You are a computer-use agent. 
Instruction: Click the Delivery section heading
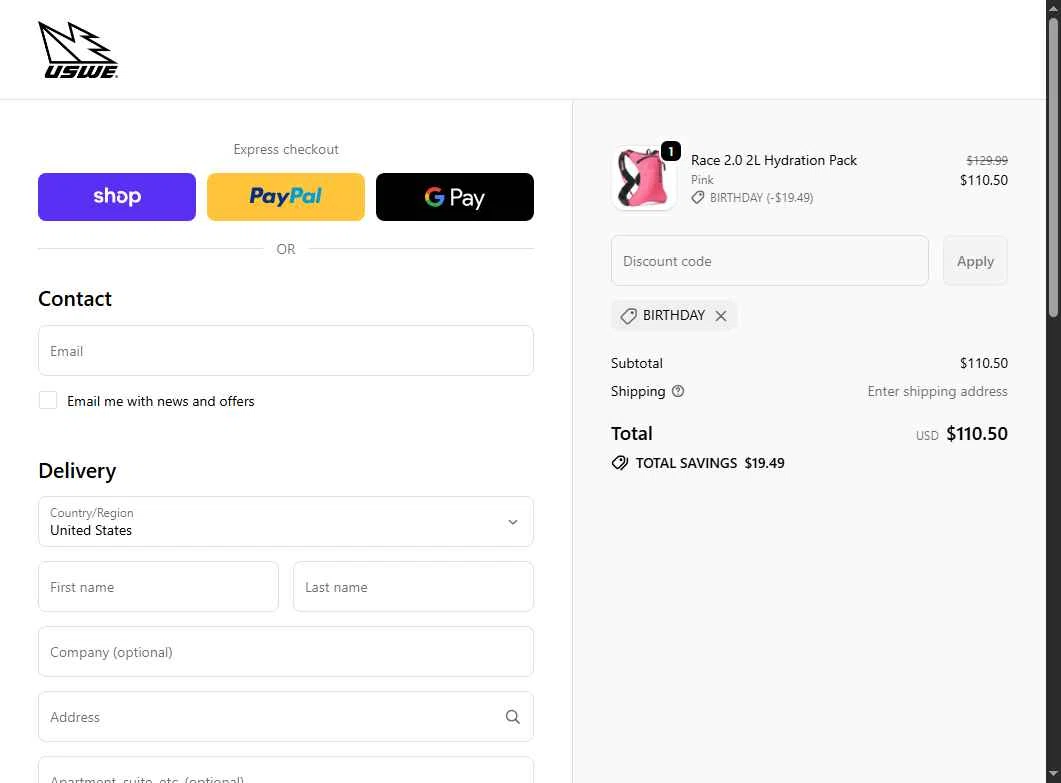(77, 471)
